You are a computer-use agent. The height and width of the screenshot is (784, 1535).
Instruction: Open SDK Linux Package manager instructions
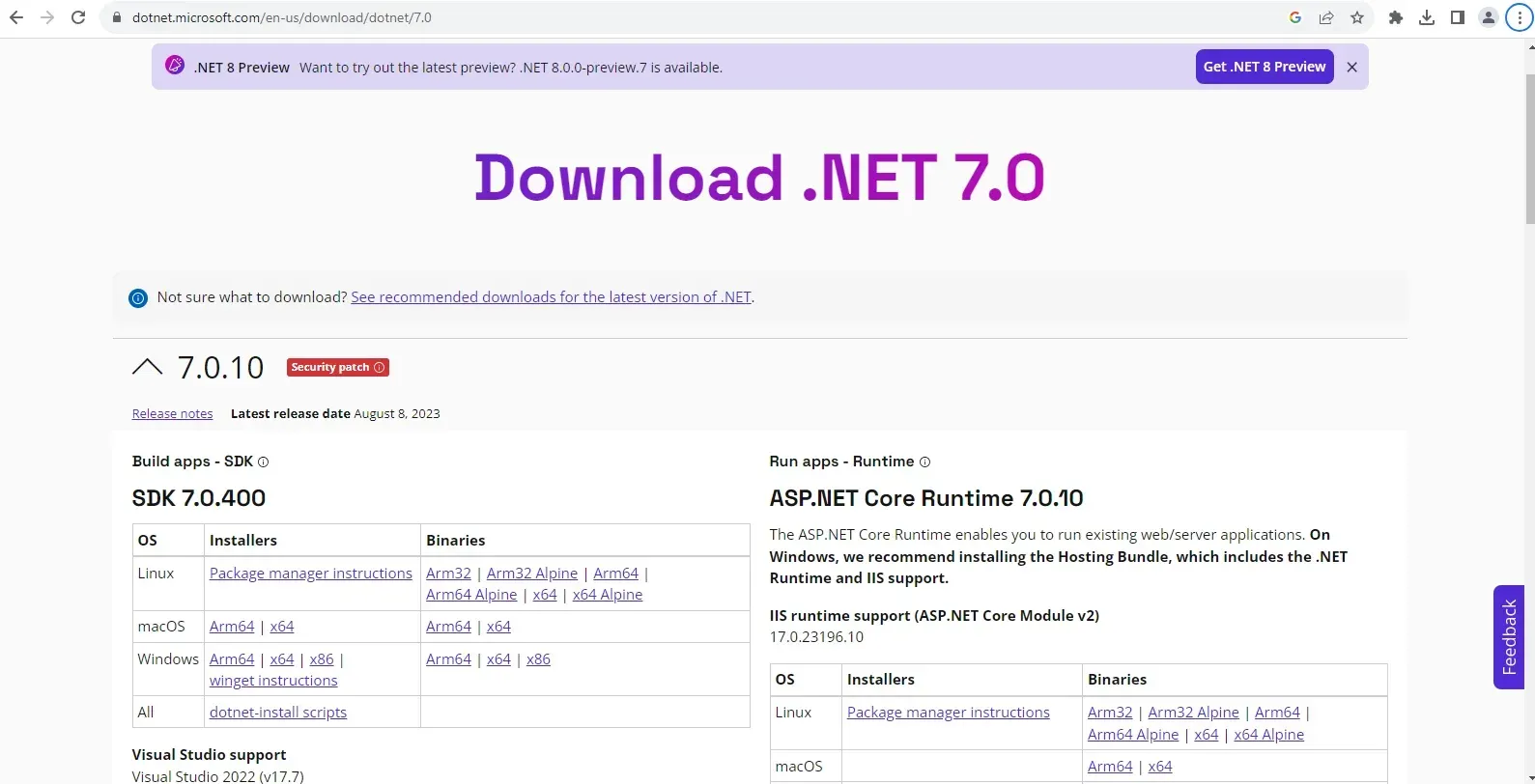click(x=310, y=574)
